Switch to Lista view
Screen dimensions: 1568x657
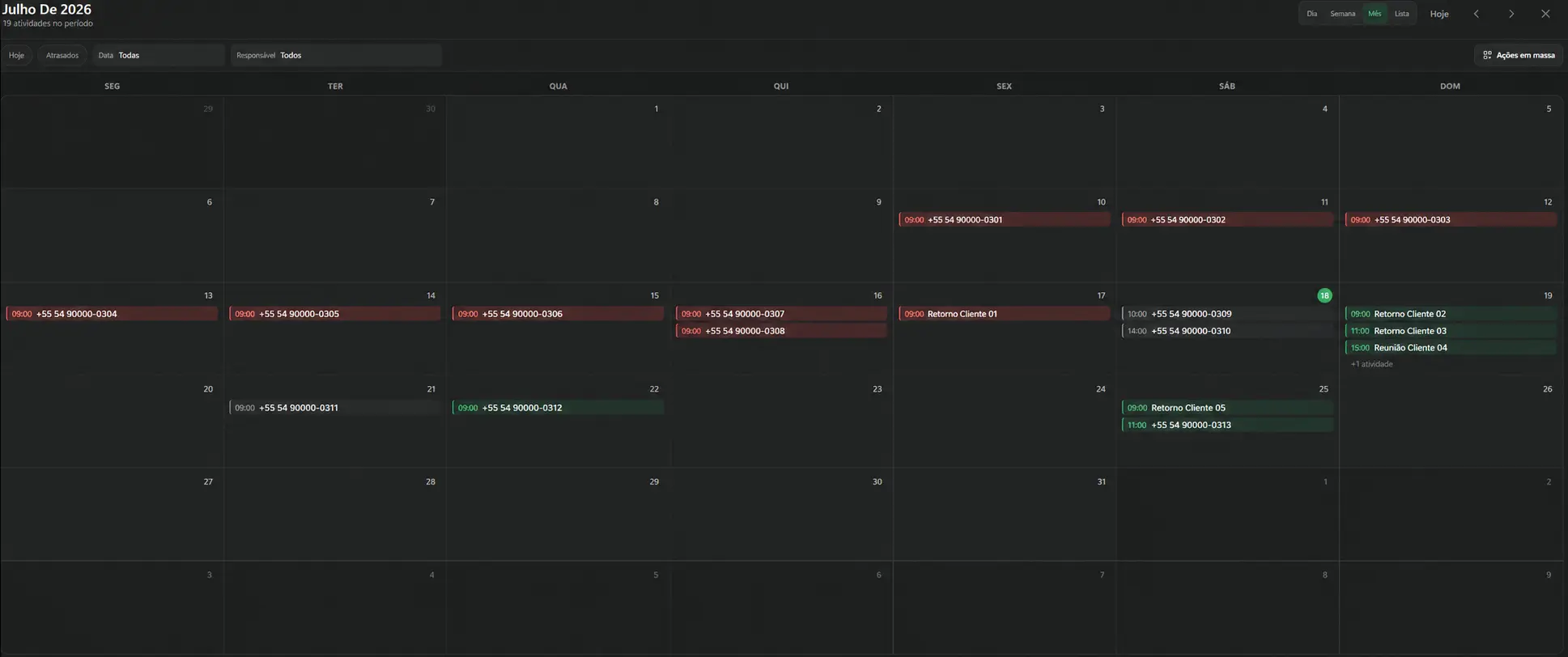1401,14
